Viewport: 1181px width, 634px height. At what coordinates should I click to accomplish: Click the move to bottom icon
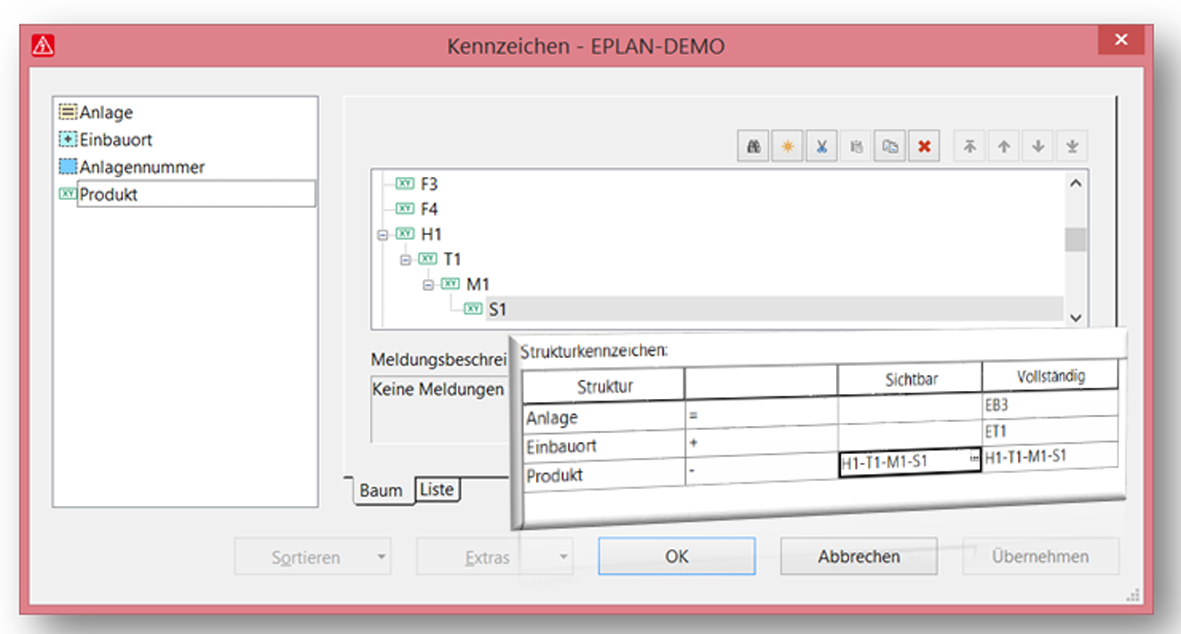pyautogui.click(x=1072, y=146)
